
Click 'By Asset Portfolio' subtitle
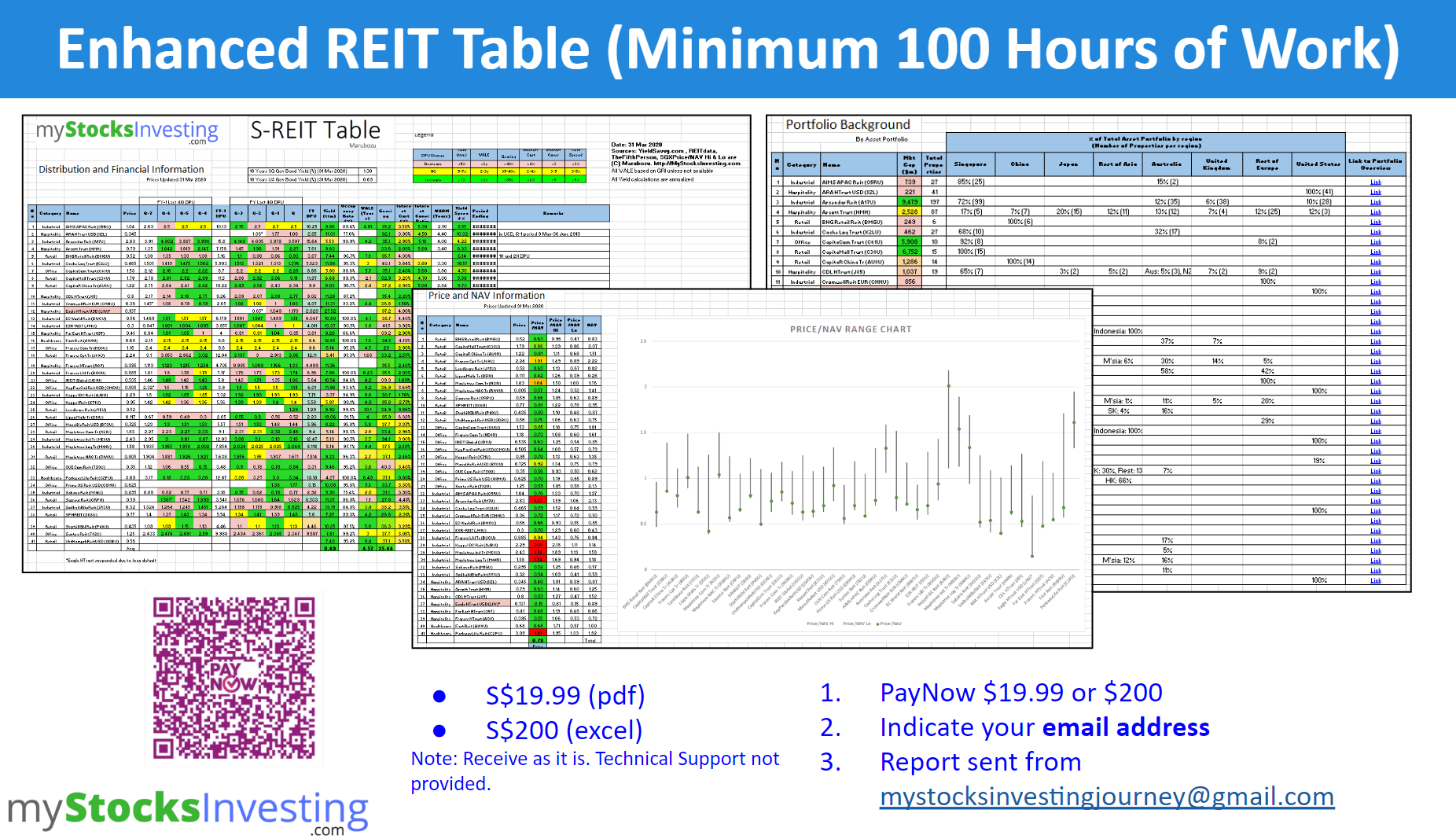tap(881, 139)
